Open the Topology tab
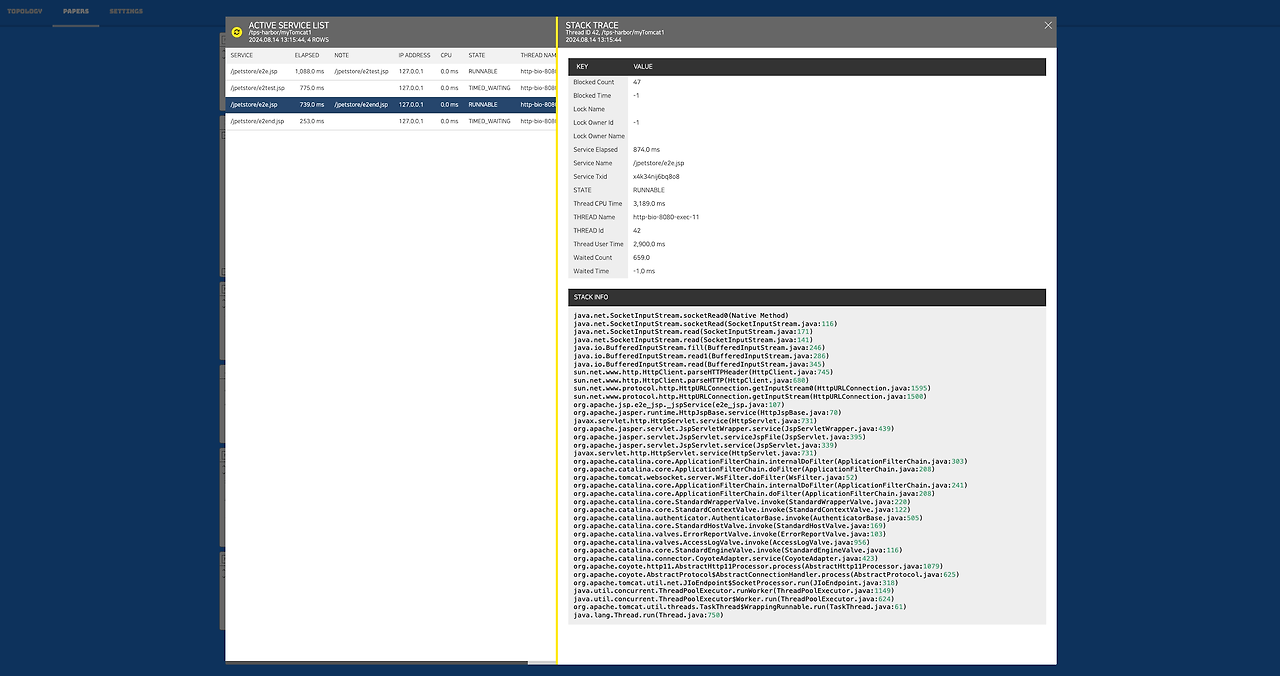The width and height of the screenshot is (1280, 676). tap(25, 11)
